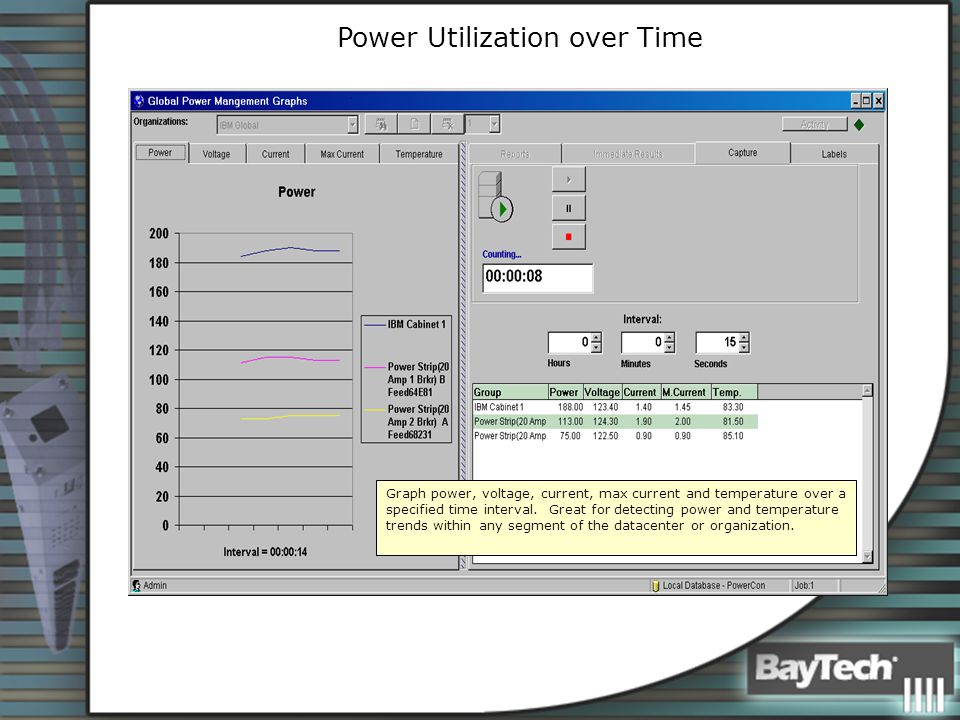Sort by the Group column header
The image size is (960, 720).
[x=510, y=392]
